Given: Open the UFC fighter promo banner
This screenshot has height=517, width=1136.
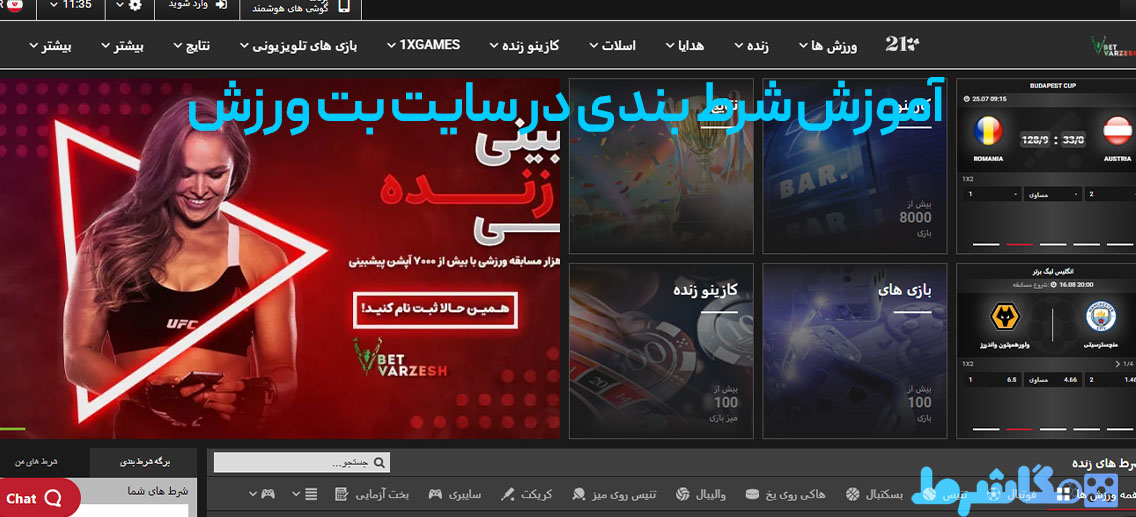Looking at the screenshot, I should (x=280, y=258).
